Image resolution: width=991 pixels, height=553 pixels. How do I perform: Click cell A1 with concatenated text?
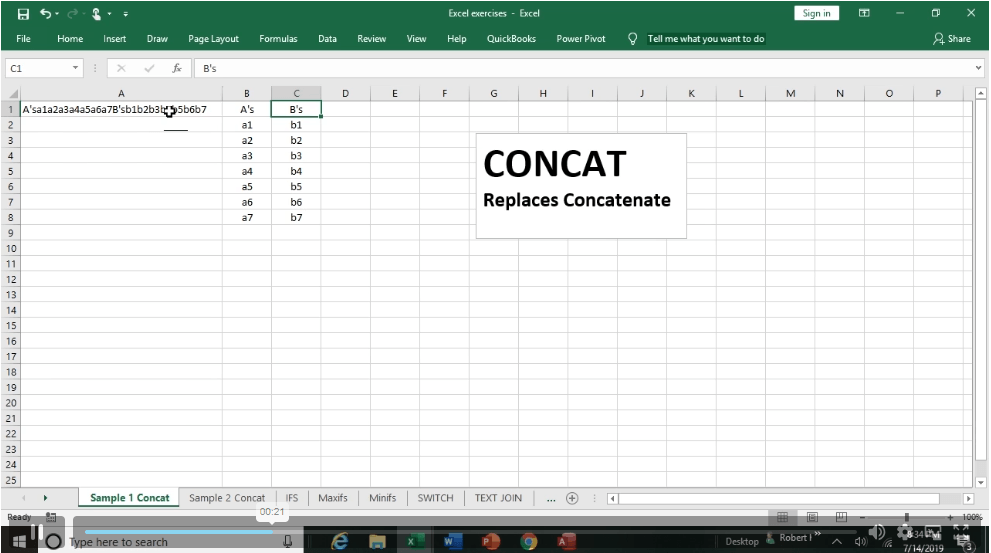tap(121, 109)
